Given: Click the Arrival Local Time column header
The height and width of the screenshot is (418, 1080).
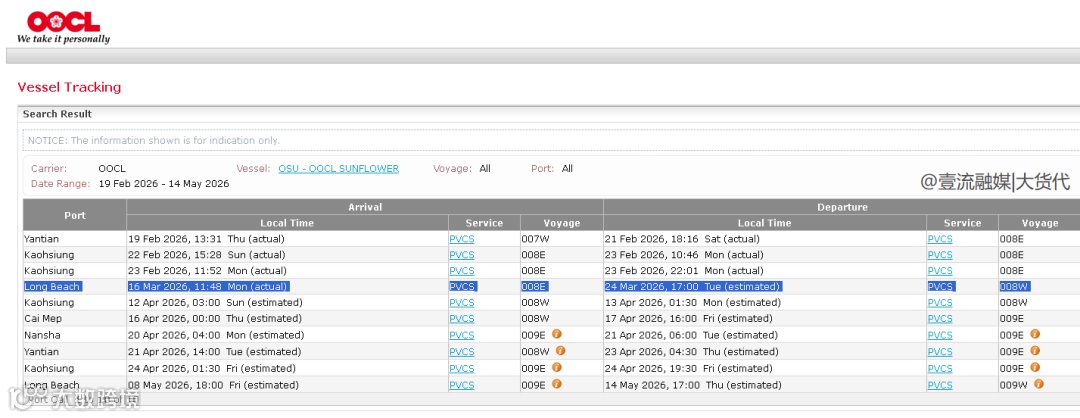Looking at the screenshot, I should click(x=287, y=222).
